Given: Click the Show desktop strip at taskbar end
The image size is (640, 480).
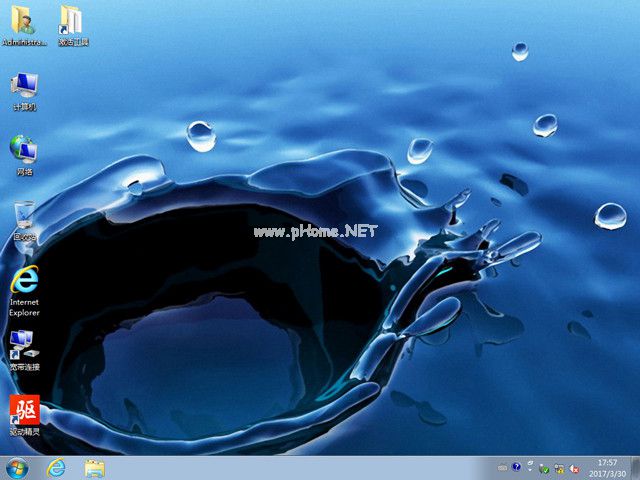Looking at the screenshot, I should tap(635, 468).
